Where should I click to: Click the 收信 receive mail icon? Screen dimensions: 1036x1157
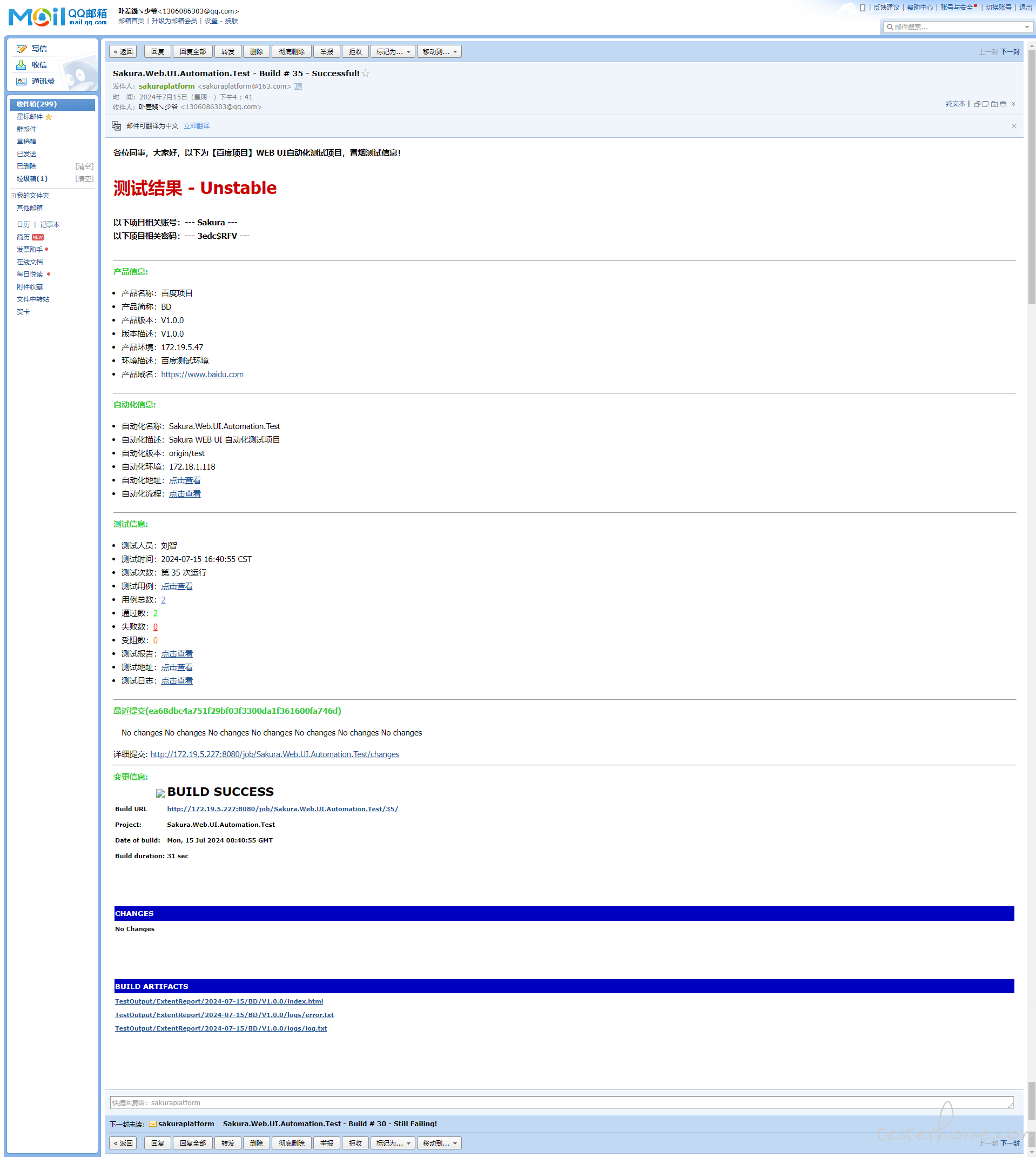point(21,65)
